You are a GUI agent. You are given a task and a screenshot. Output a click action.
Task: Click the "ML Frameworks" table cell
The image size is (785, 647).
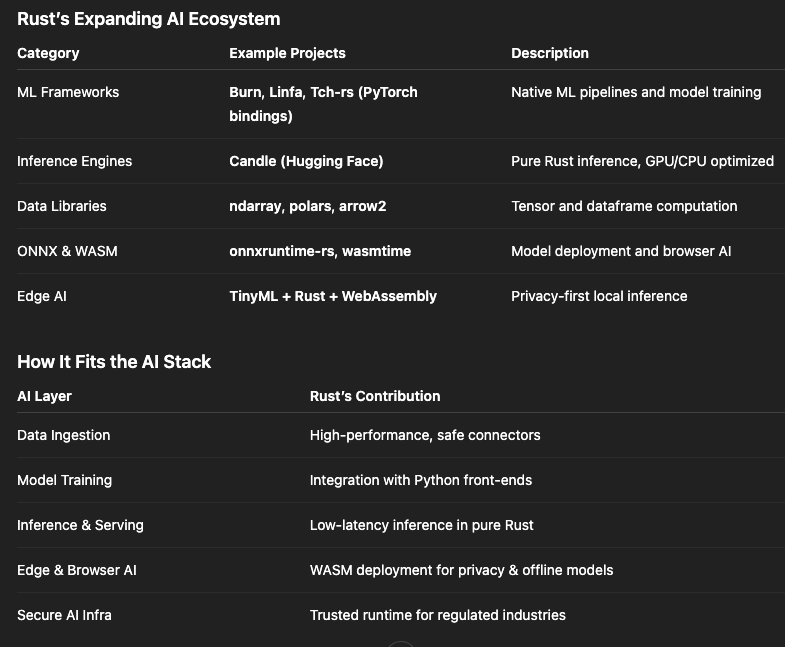point(68,92)
